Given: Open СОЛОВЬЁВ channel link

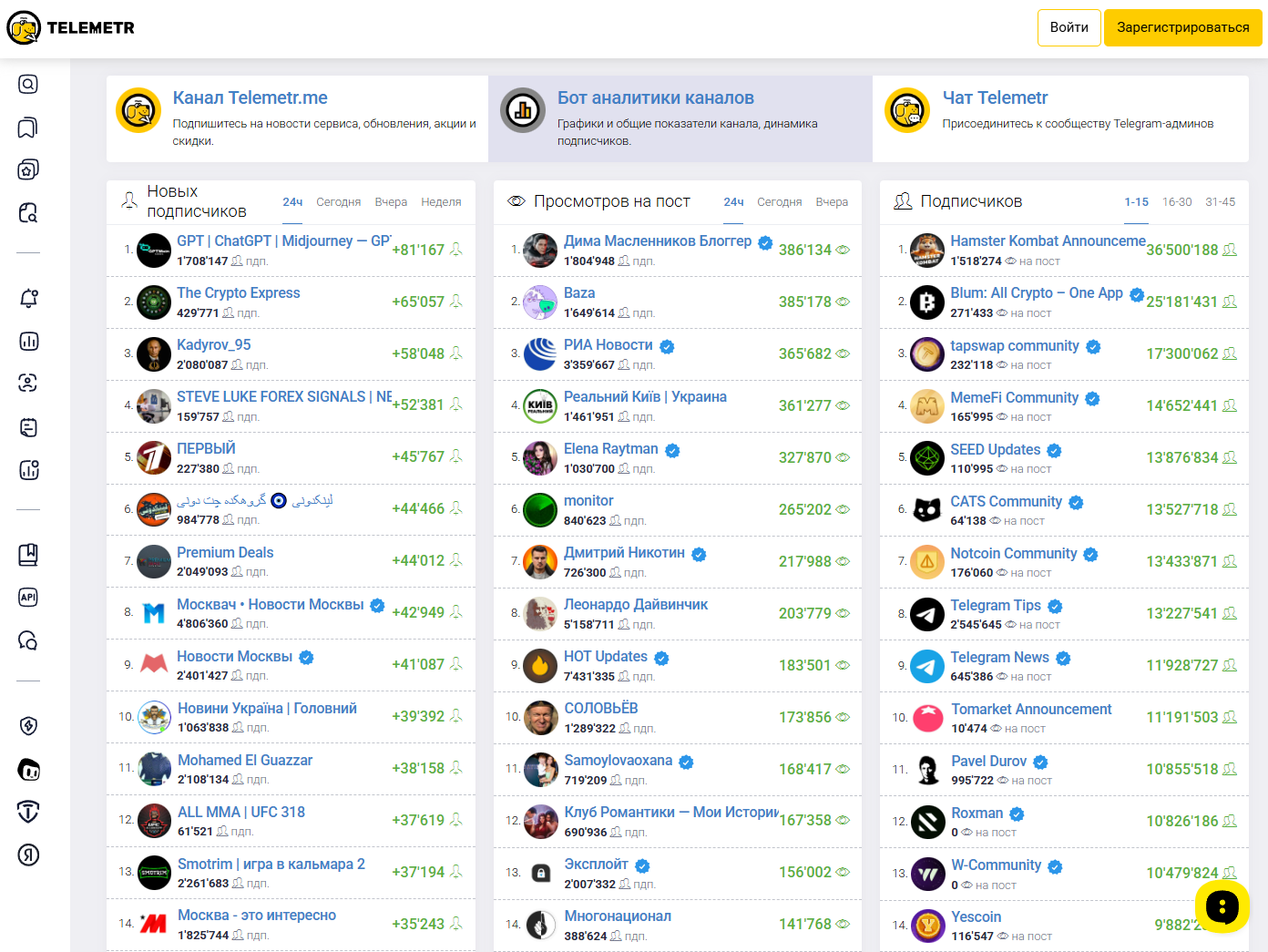Looking at the screenshot, I should (x=601, y=708).
